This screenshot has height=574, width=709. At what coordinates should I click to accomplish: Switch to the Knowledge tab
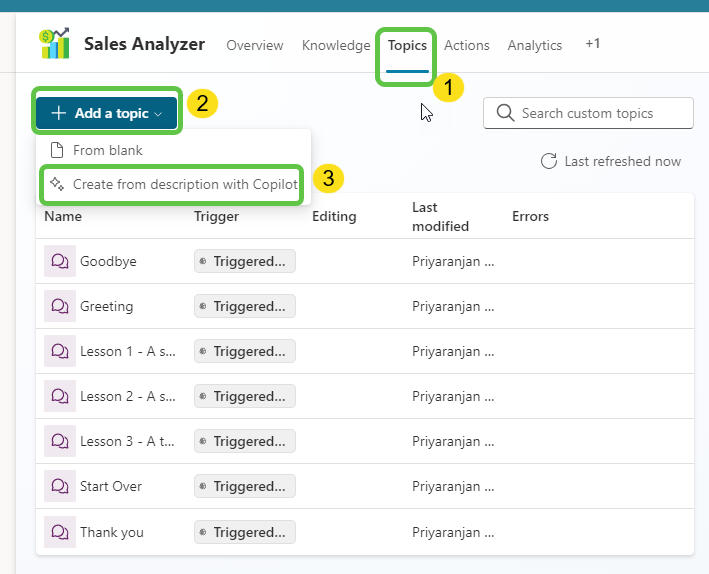(336, 45)
